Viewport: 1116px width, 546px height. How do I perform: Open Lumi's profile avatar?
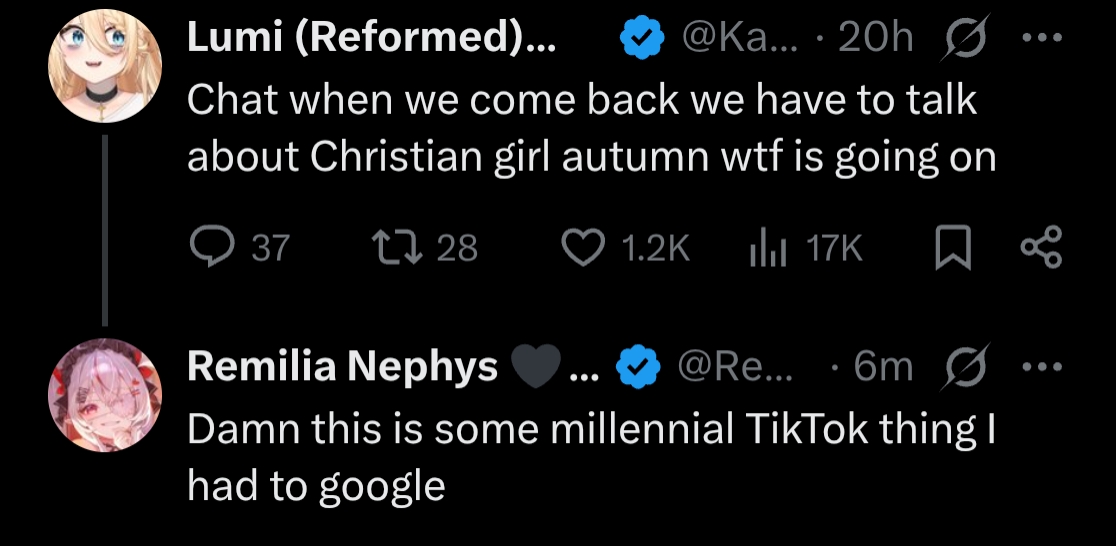tap(105, 65)
